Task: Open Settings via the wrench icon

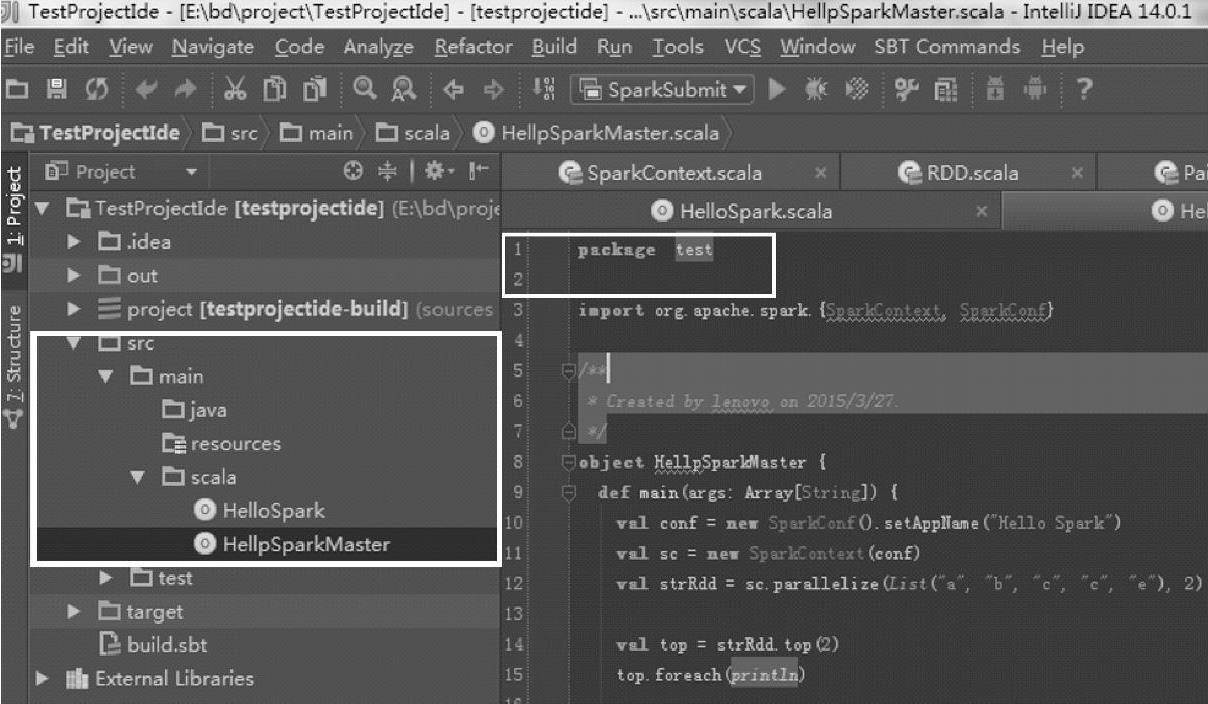Action: point(907,90)
